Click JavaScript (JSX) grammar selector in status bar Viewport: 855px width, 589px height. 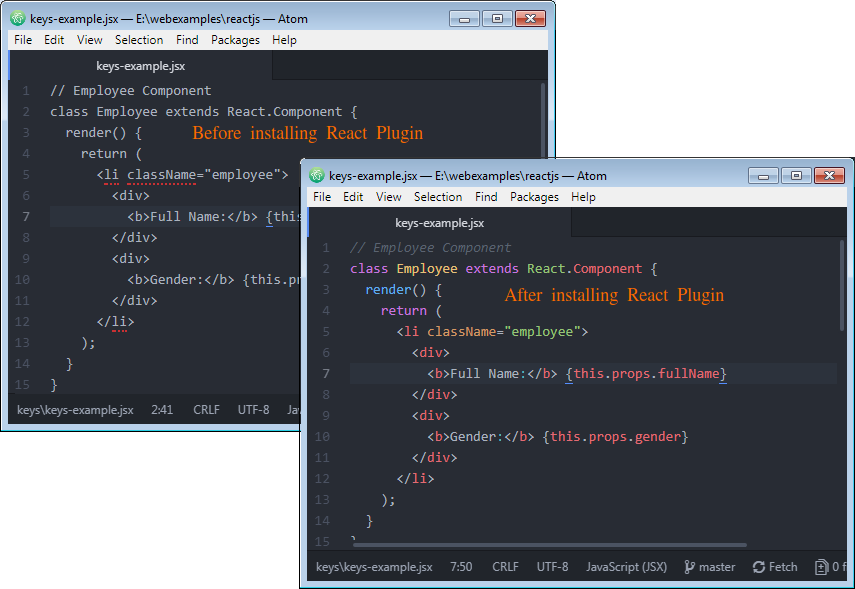coord(627,567)
